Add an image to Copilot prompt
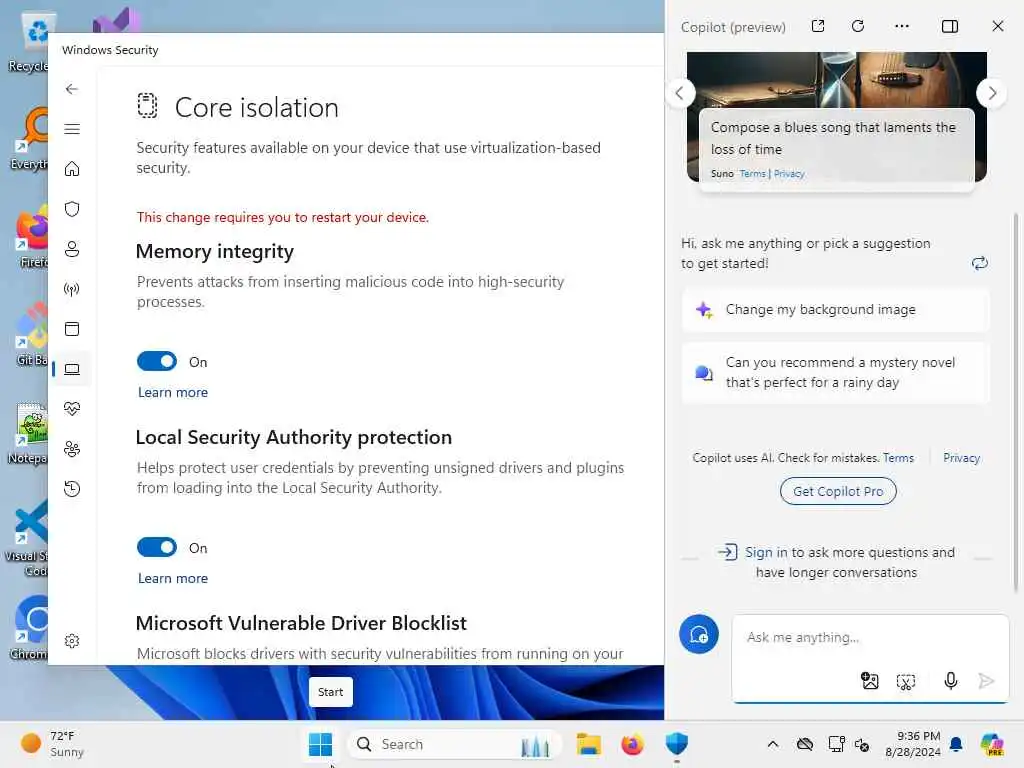Screen dimensions: 1024x768 click(x=869, y=681)
